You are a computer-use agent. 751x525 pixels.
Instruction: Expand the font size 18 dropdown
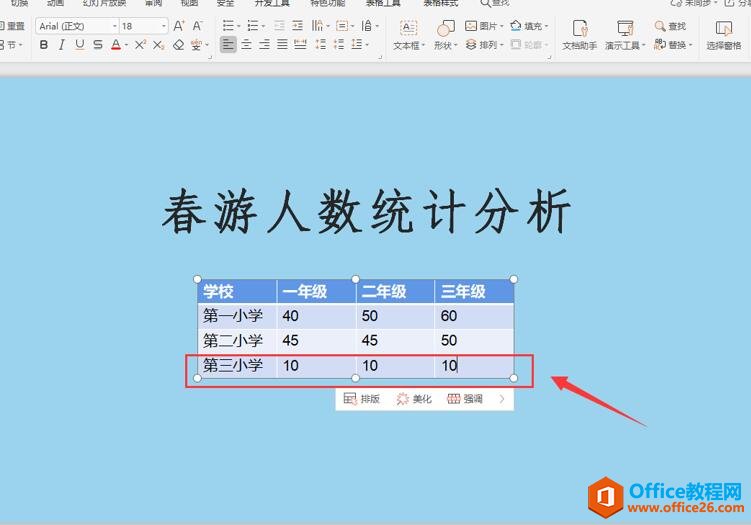161,26
